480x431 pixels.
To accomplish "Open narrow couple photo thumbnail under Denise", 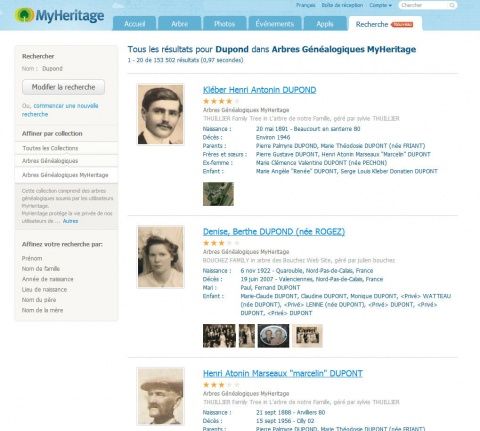I will click(x=247, y=336).
